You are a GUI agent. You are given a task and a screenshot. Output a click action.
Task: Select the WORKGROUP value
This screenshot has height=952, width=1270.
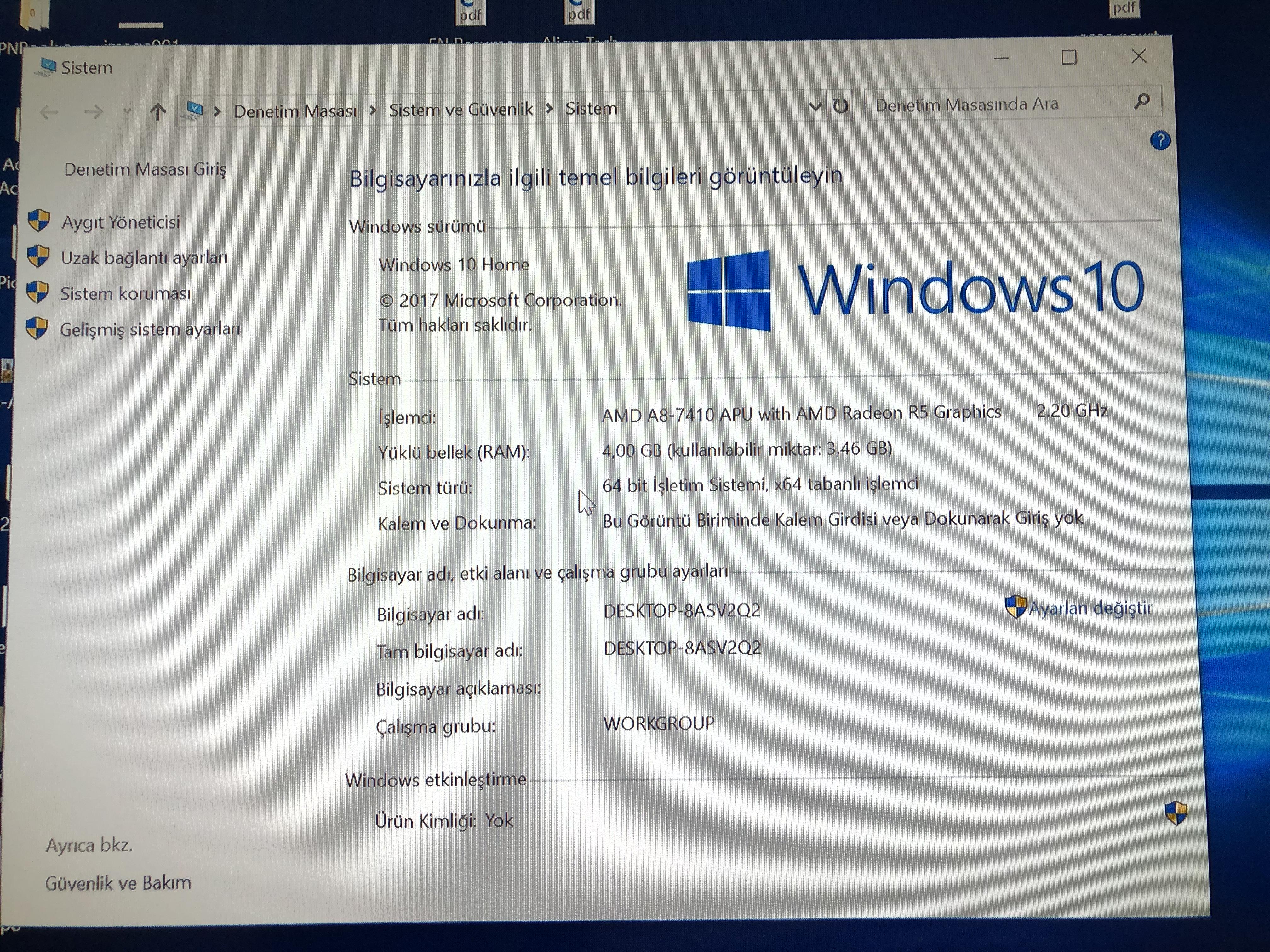[659, 723]
